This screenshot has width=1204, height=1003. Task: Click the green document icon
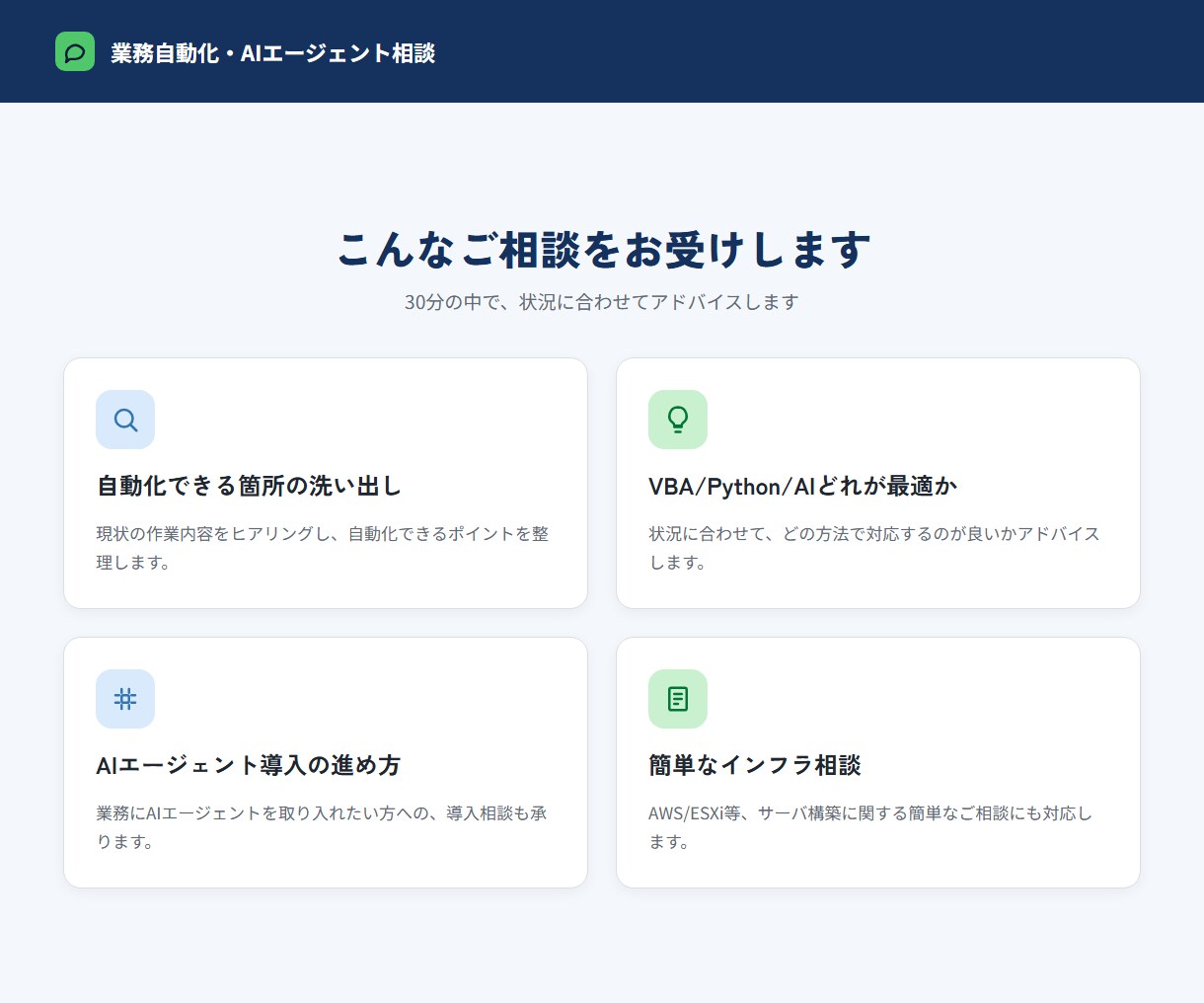tap(678, 699)
